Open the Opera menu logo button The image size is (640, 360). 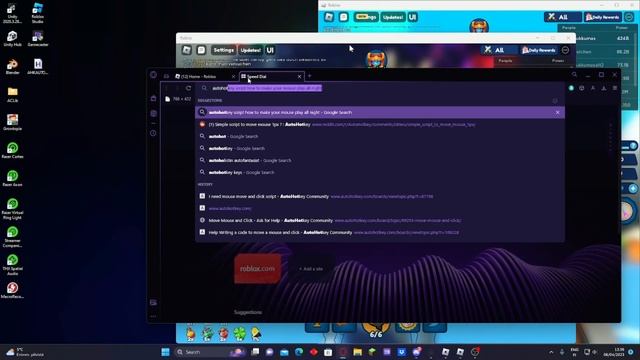tap(153, 75)
